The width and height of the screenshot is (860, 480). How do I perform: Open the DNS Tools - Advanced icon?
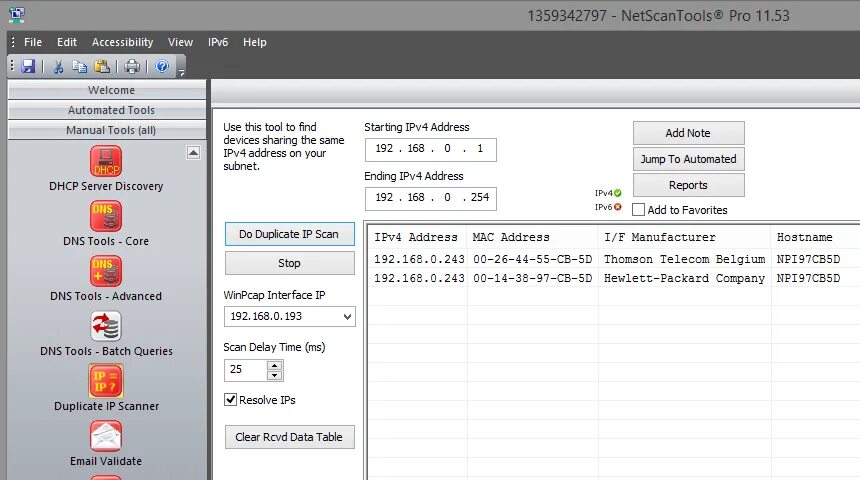point(106,271)
